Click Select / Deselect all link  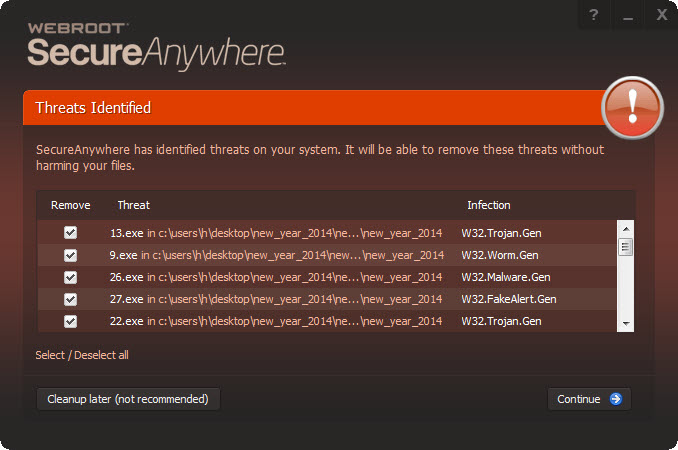82,355
